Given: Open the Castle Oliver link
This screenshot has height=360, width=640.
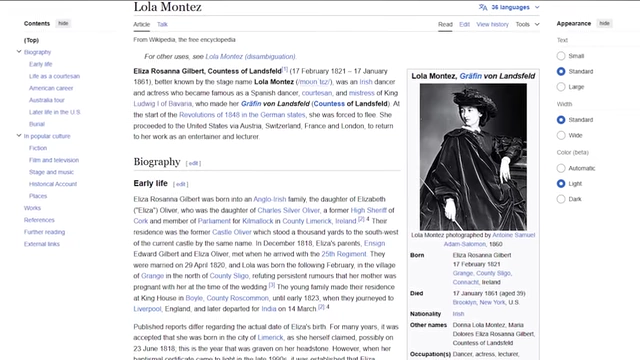Looking at the screenshot, I should (x=232, y=232).
